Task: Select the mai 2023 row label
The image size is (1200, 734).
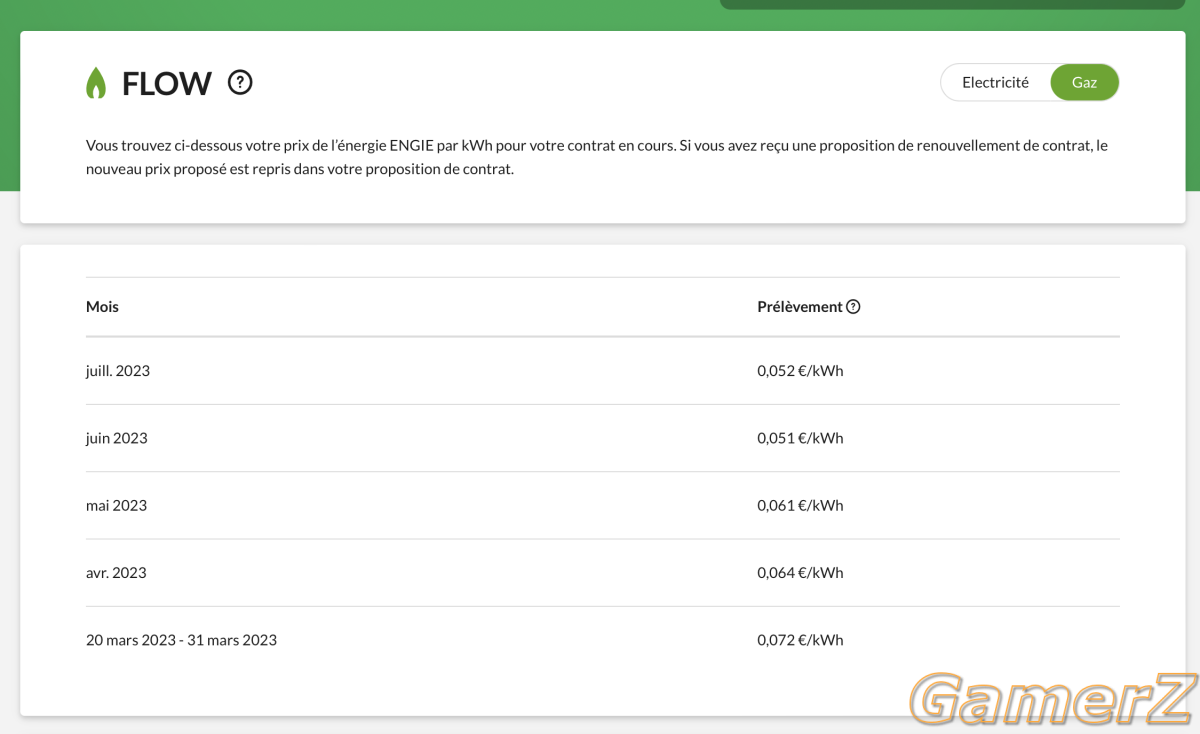Action: coord(116,505)
